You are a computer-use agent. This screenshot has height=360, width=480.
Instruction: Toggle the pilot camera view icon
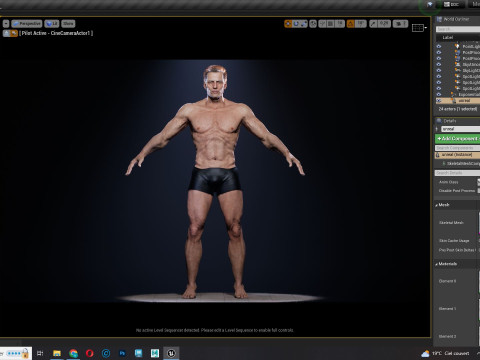click(14, 33)
